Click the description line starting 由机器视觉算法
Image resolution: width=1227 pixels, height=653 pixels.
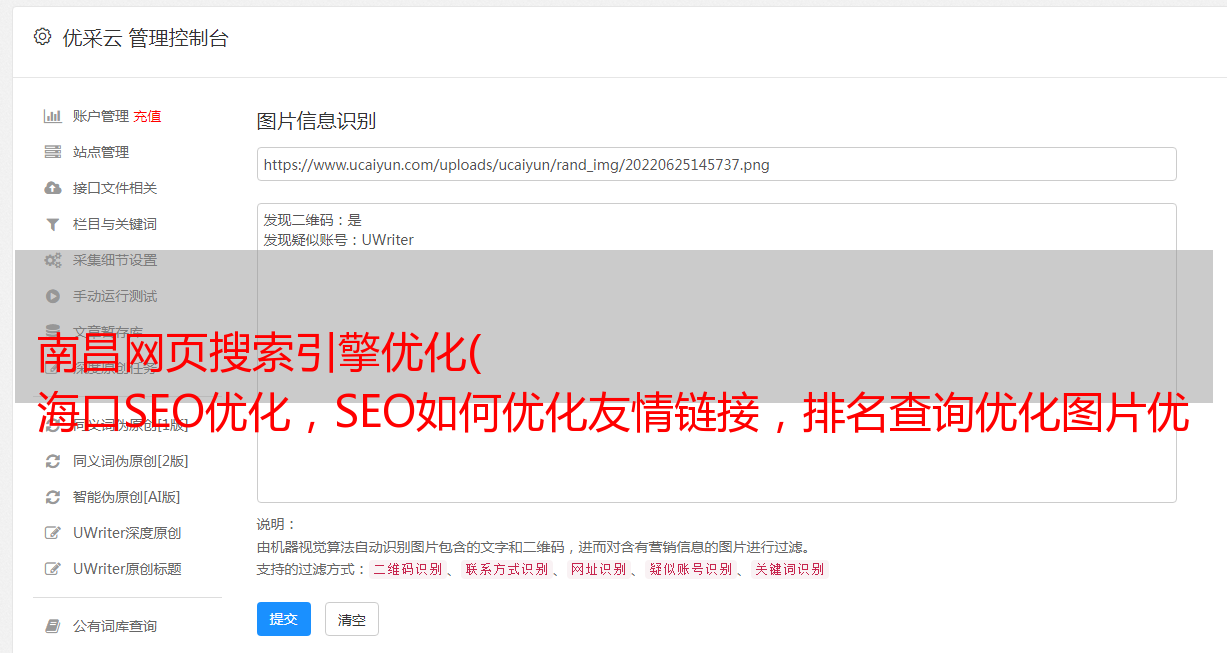click(533, 547)
